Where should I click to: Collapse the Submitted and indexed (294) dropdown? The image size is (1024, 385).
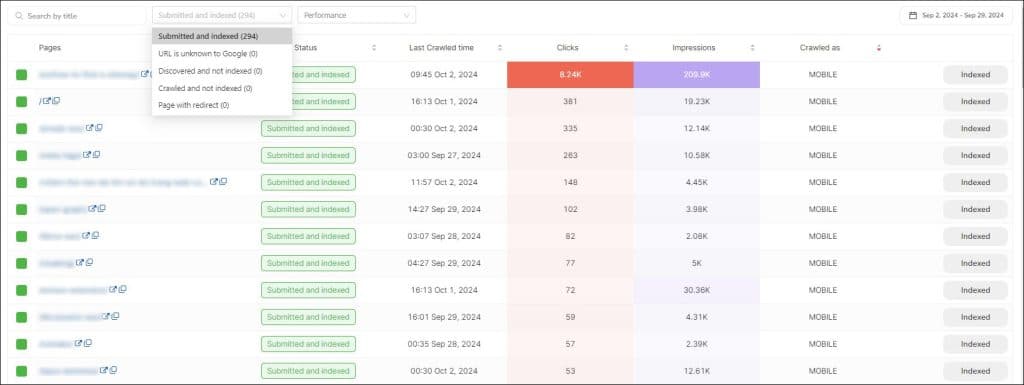[x=222, y=15]
